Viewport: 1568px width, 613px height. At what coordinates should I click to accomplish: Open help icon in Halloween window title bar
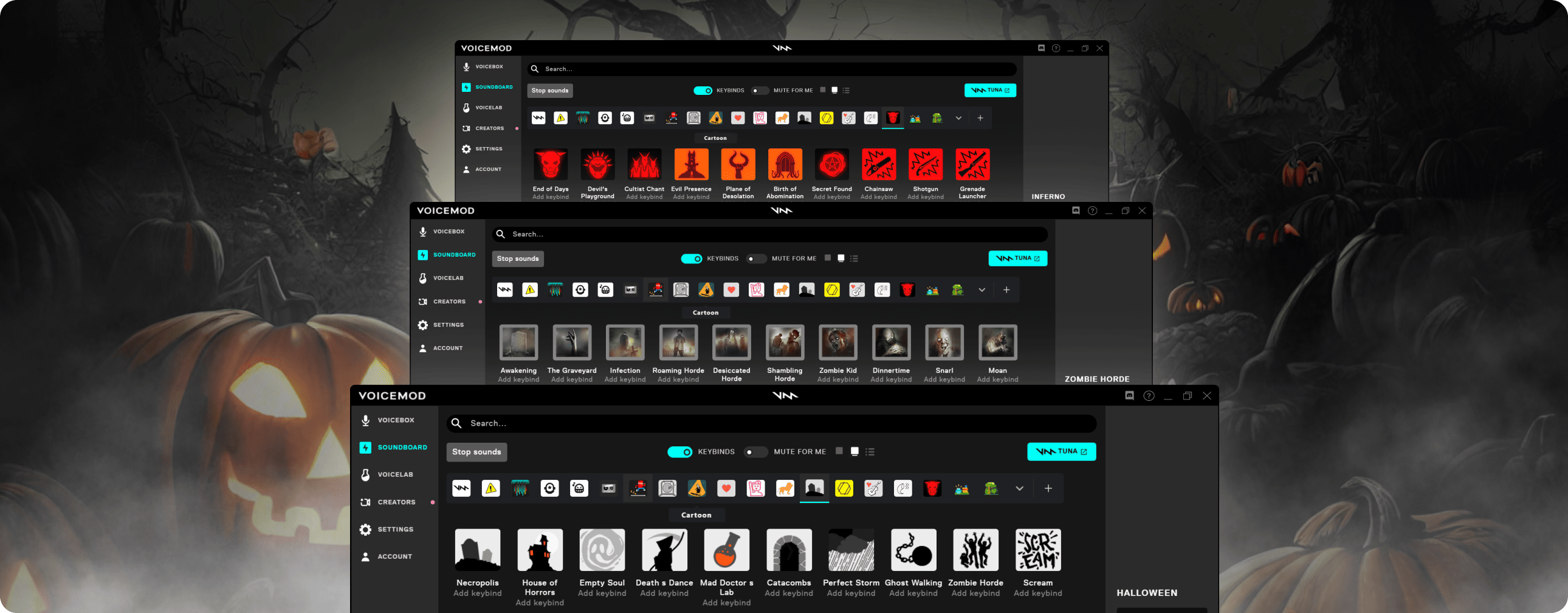tap(1149, 396)
